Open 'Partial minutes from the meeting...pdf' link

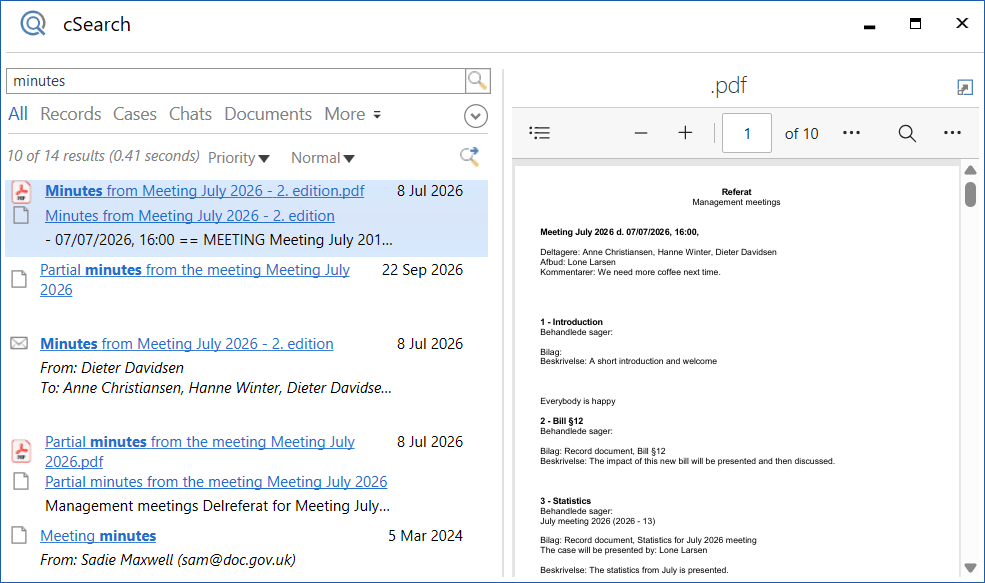click(199, 451)
